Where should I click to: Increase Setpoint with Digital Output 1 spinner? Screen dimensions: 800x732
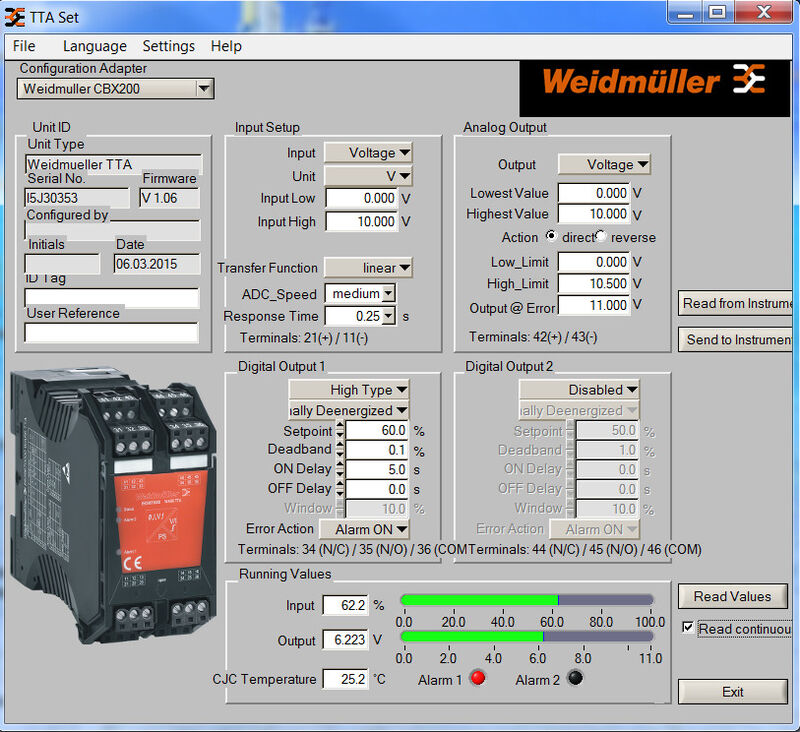point(340,426)
